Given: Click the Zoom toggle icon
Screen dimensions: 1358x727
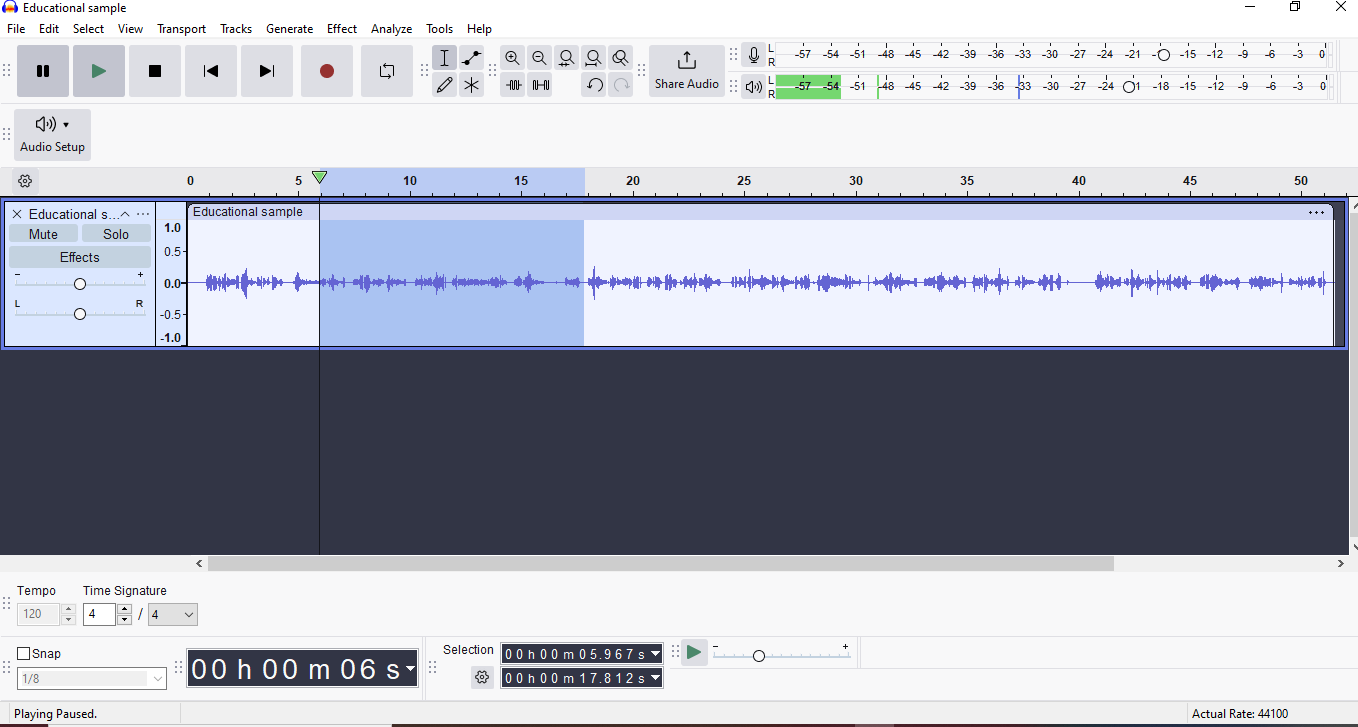Looking at the screenshot, I should click(621, 58).
